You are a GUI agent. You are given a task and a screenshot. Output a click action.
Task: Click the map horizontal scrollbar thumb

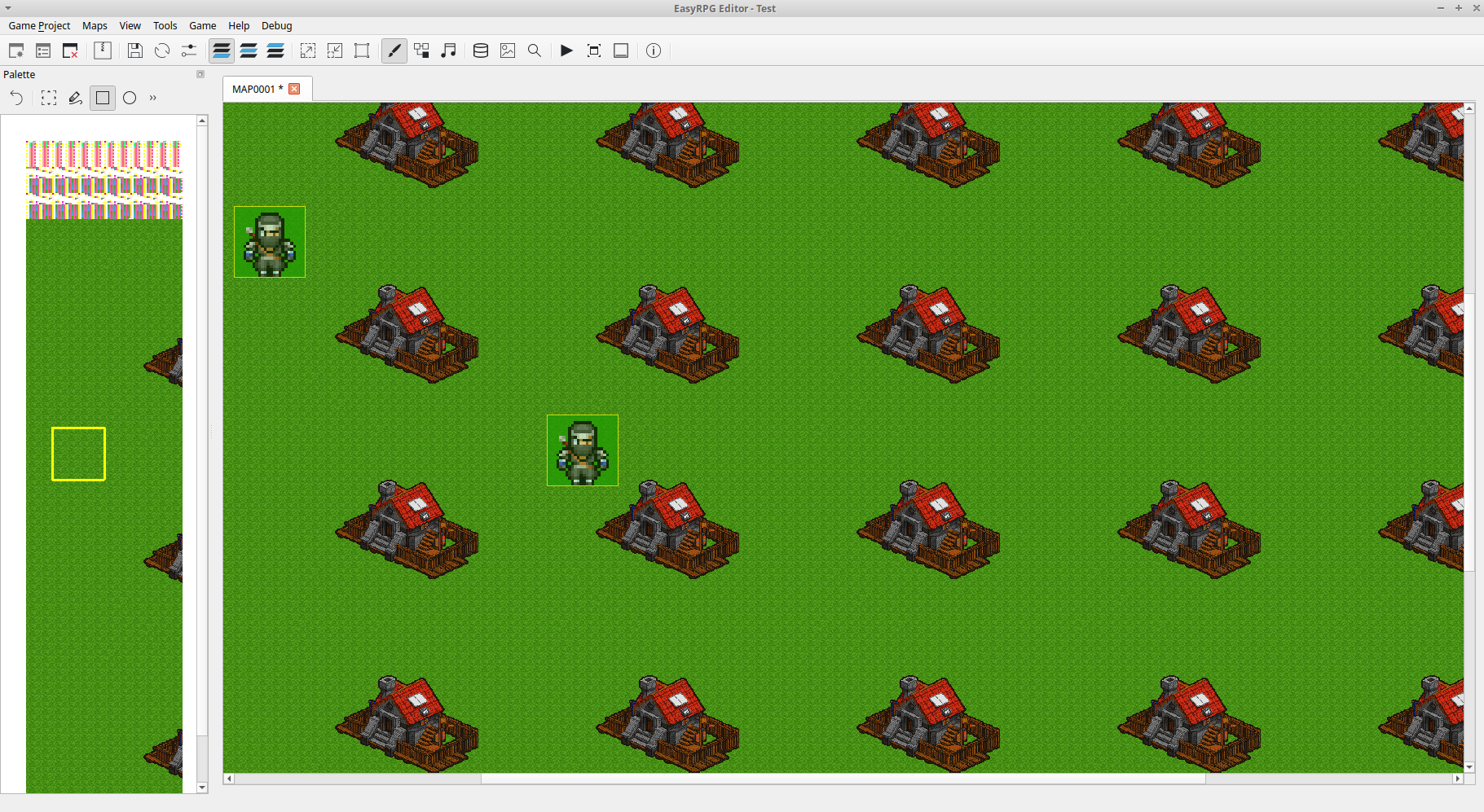click(843, 779)
